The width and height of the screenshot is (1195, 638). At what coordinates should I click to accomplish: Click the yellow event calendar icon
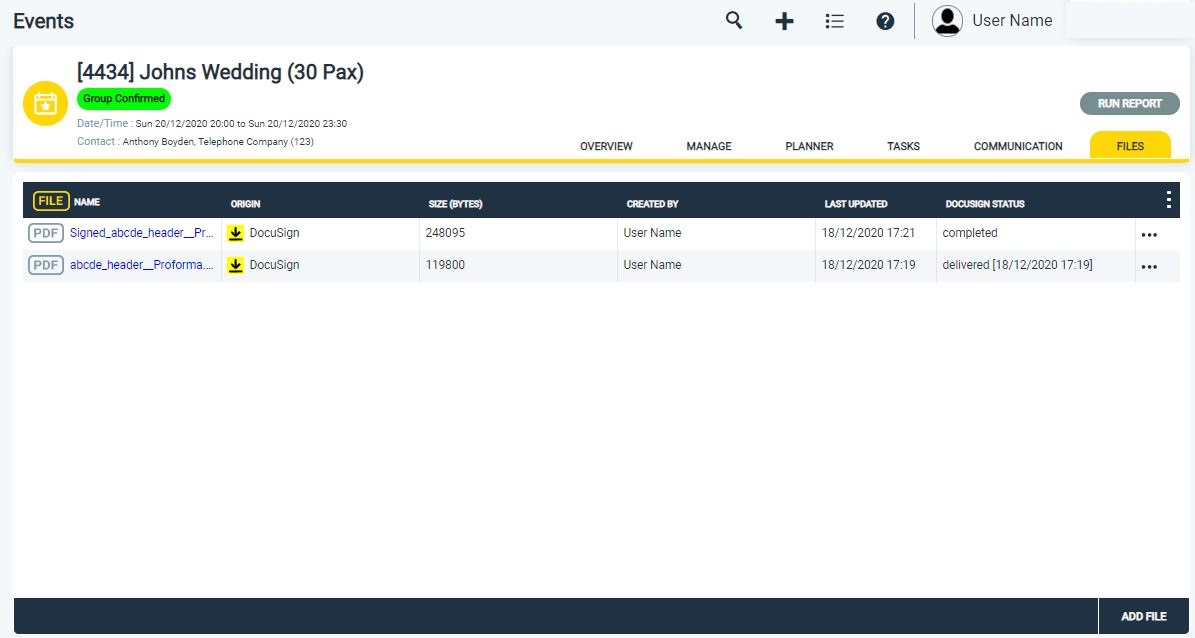tap(46, 103)
